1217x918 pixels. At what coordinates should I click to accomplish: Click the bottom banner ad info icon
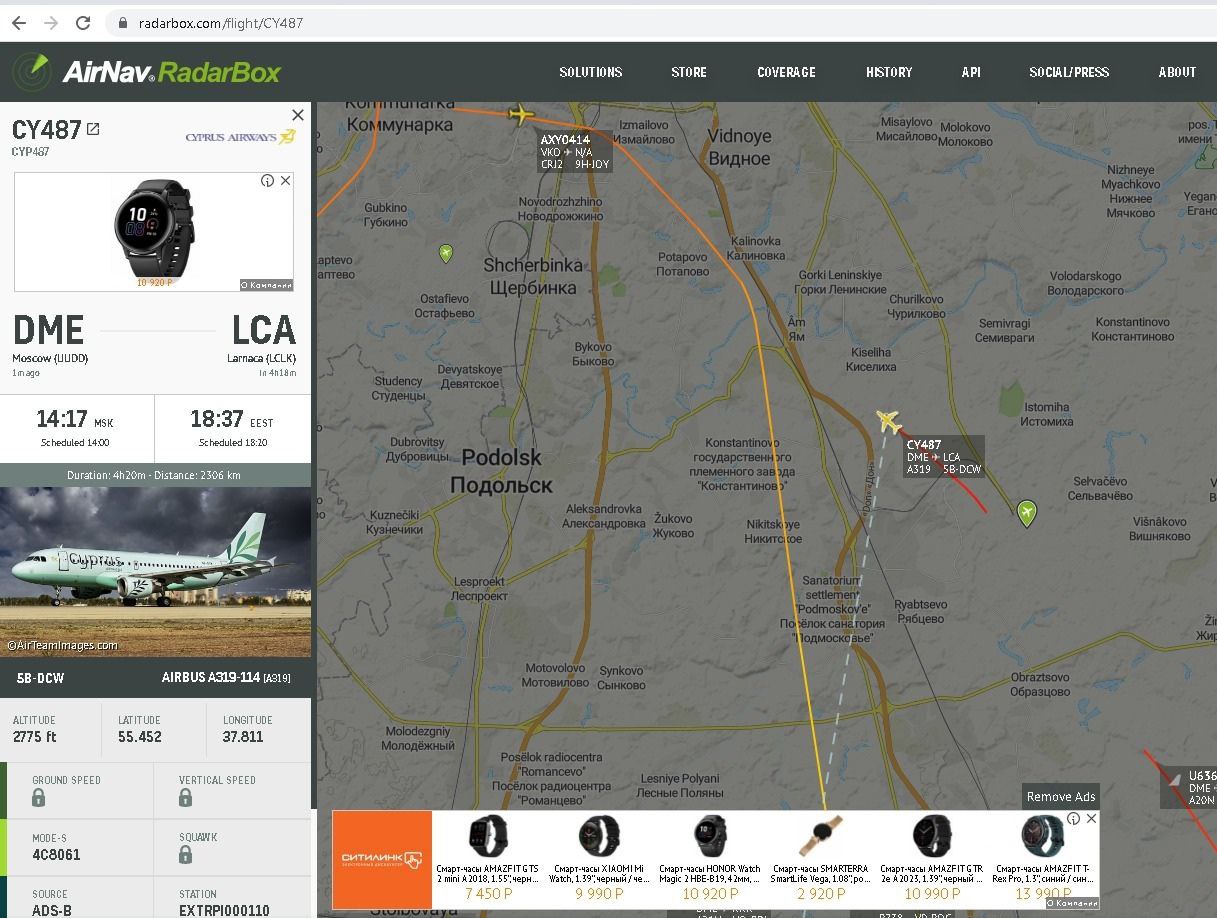pyautogui.click(x=1073, y=818)
